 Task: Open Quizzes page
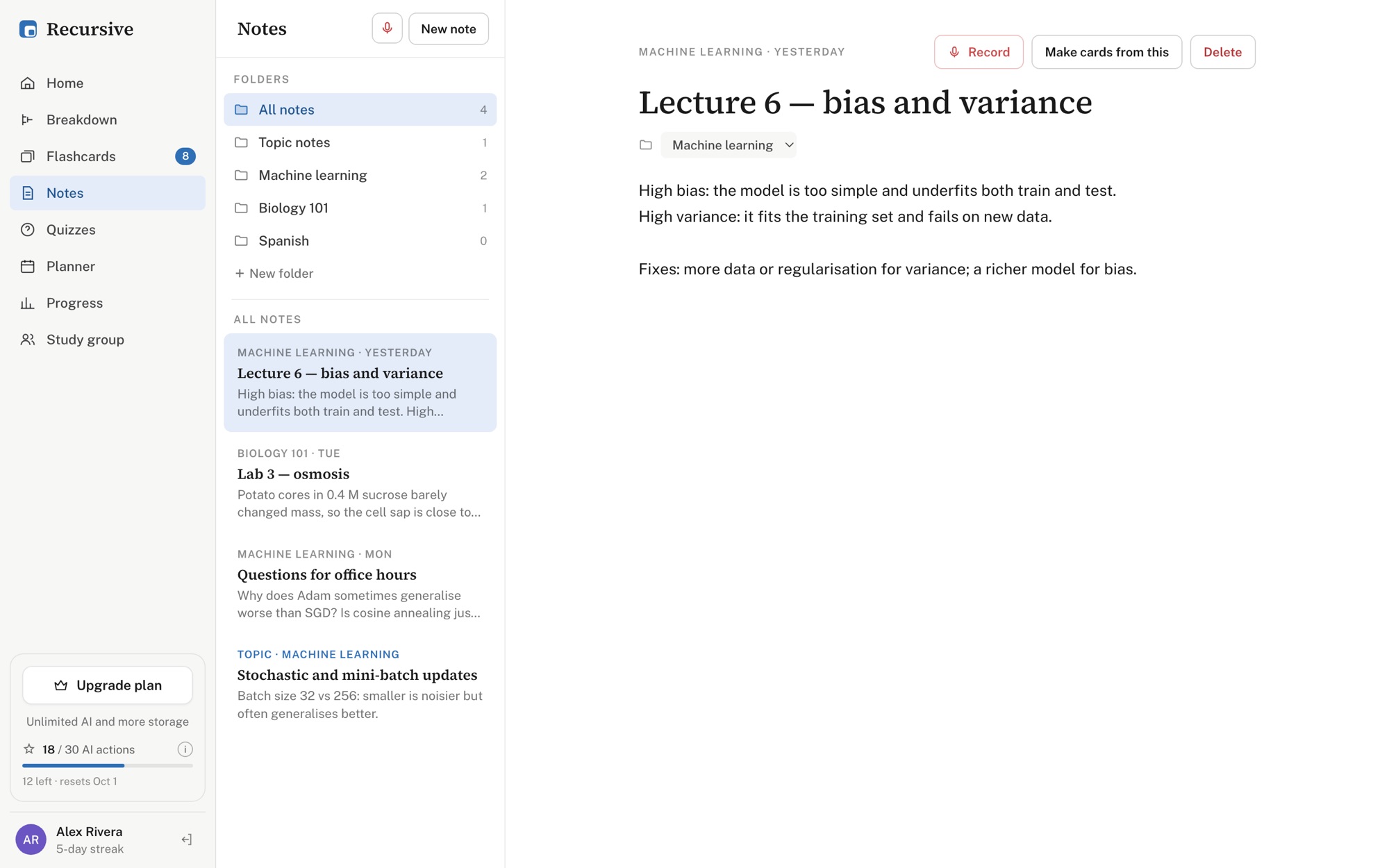(x=108, y=230)
